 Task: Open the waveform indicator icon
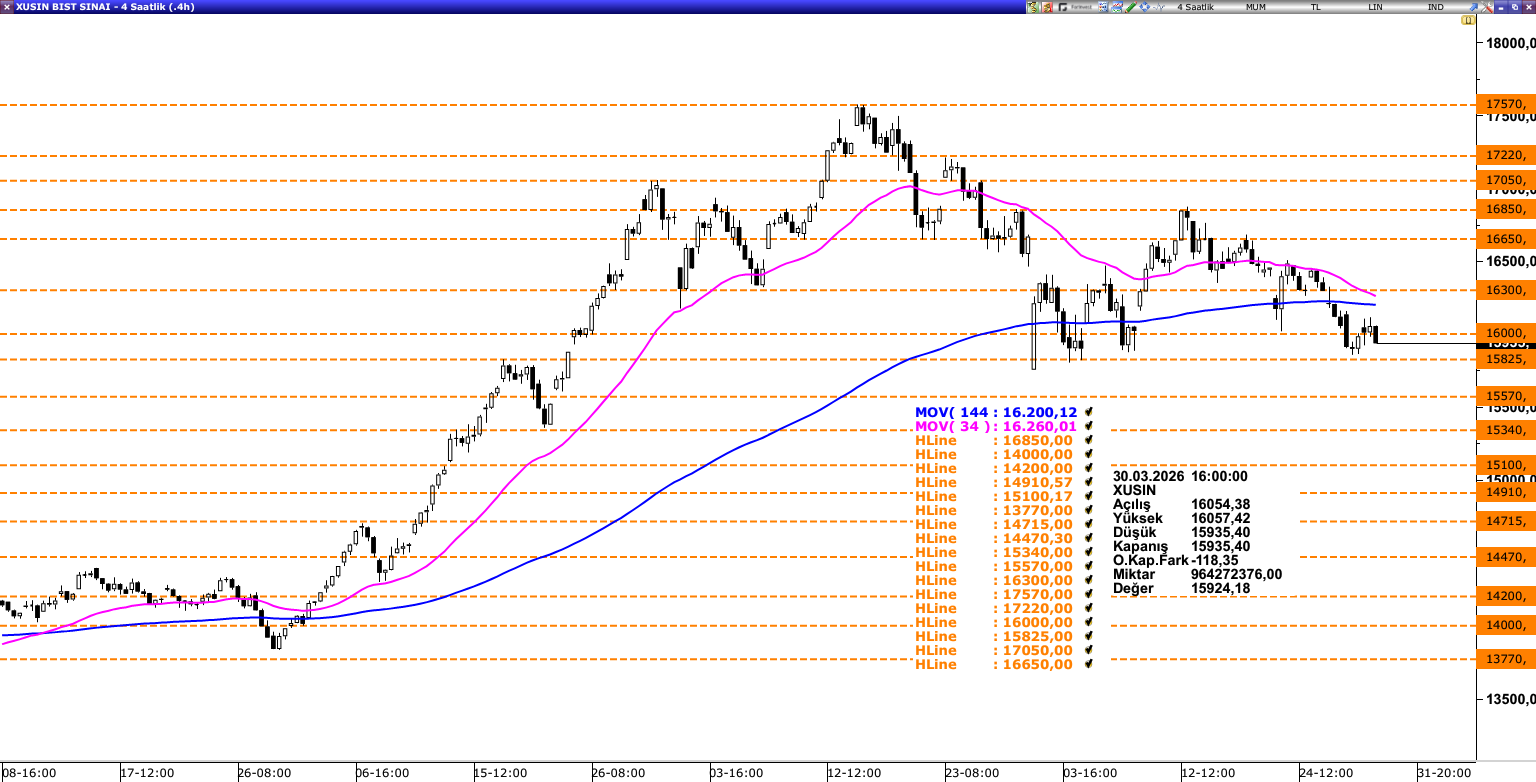(x=1158, y=7)
